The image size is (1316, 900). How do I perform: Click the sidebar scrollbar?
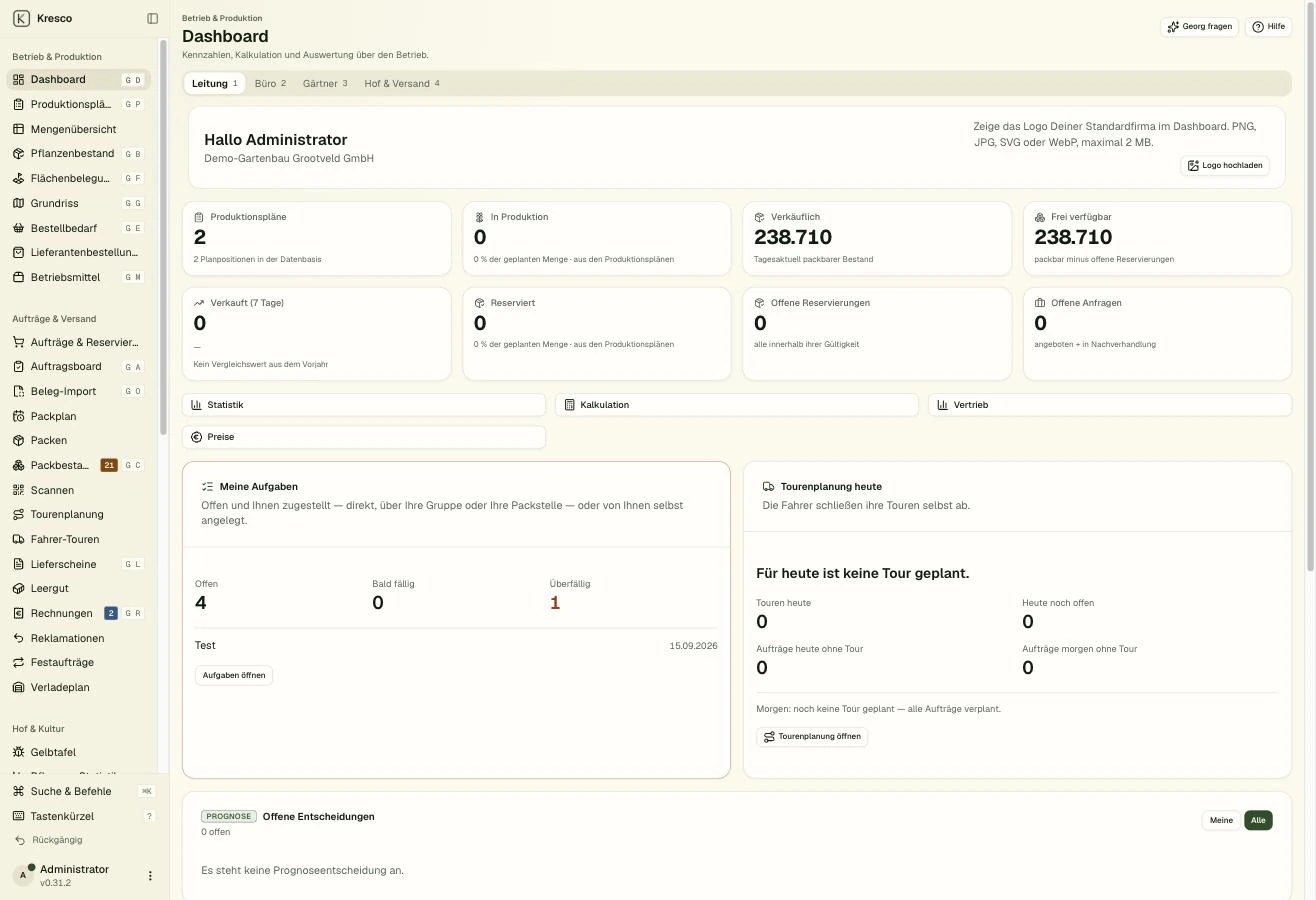pyautogui.click(x=163, y=238)
